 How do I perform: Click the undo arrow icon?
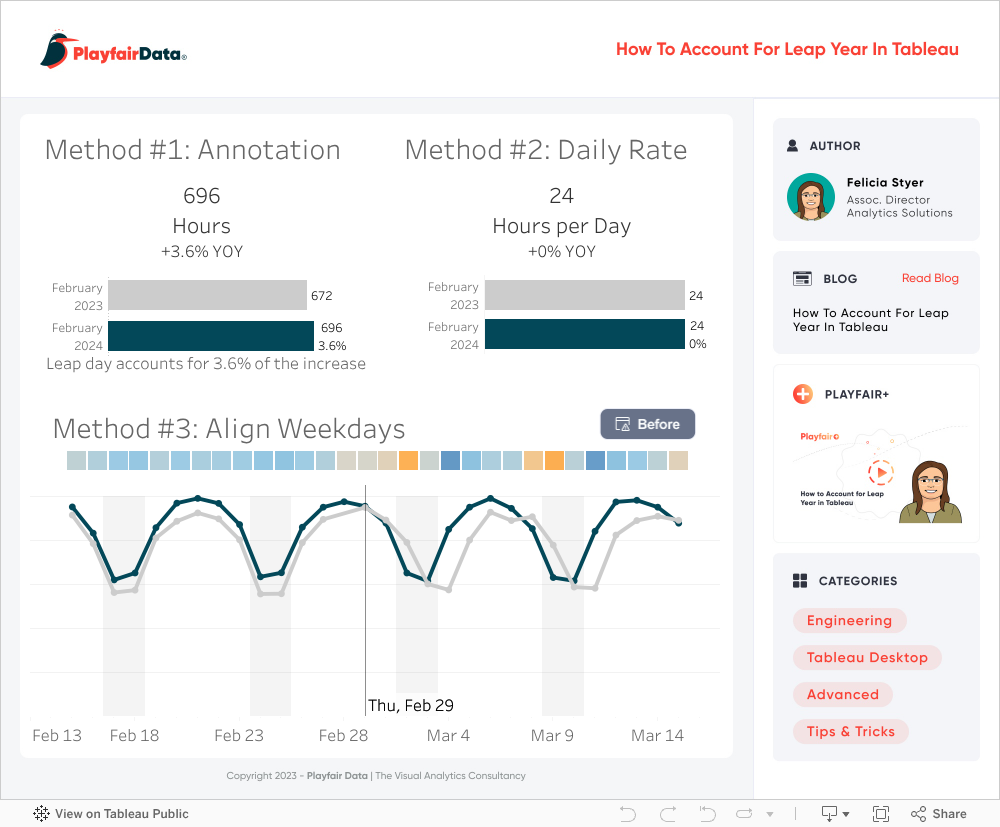pos(628,814)
